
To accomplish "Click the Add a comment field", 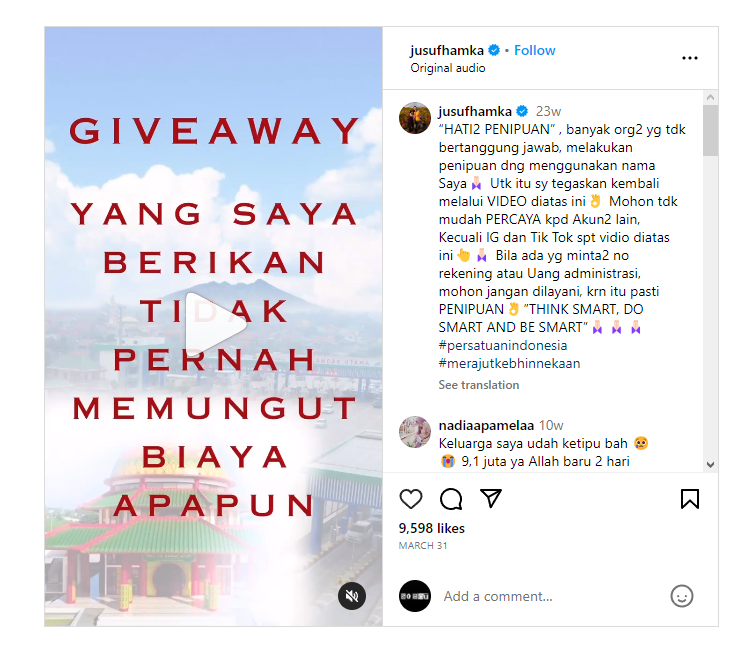I will tap(552, 596).
